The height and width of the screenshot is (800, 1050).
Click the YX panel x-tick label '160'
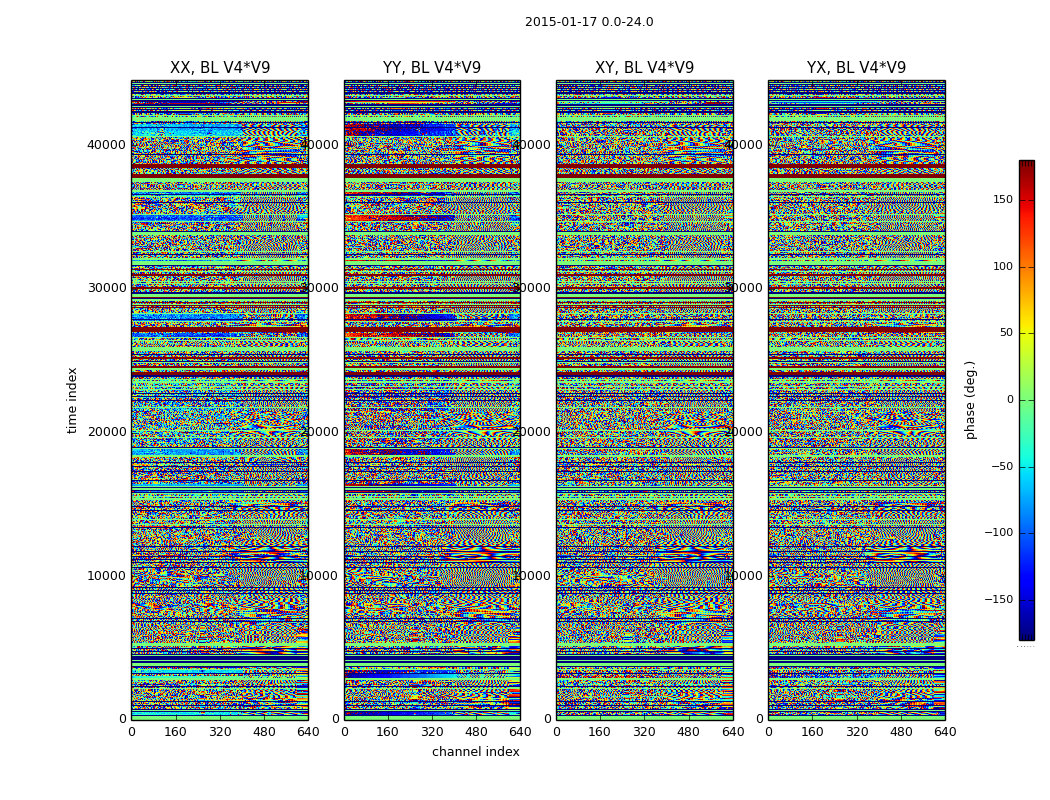tap(812, 732)
